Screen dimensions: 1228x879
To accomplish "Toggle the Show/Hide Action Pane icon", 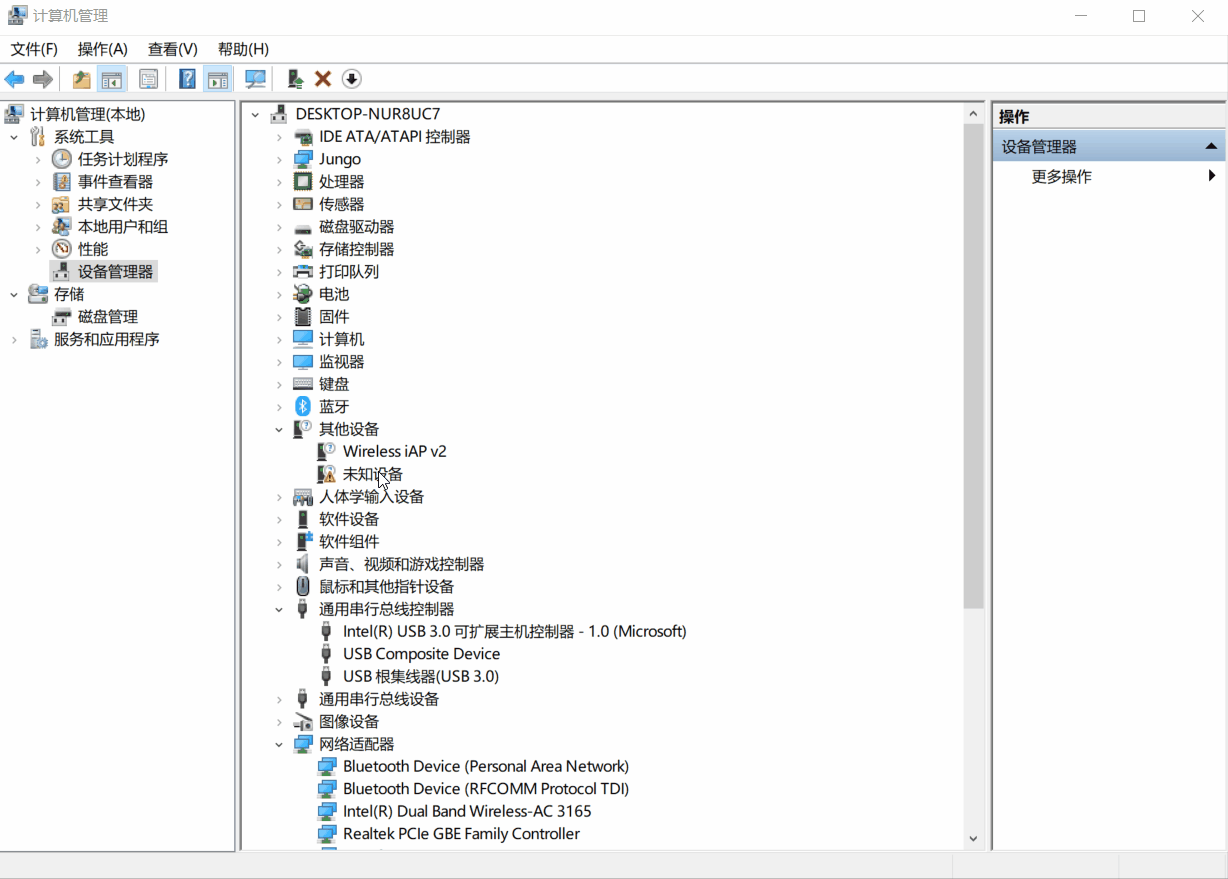I will tap(217, 79).
